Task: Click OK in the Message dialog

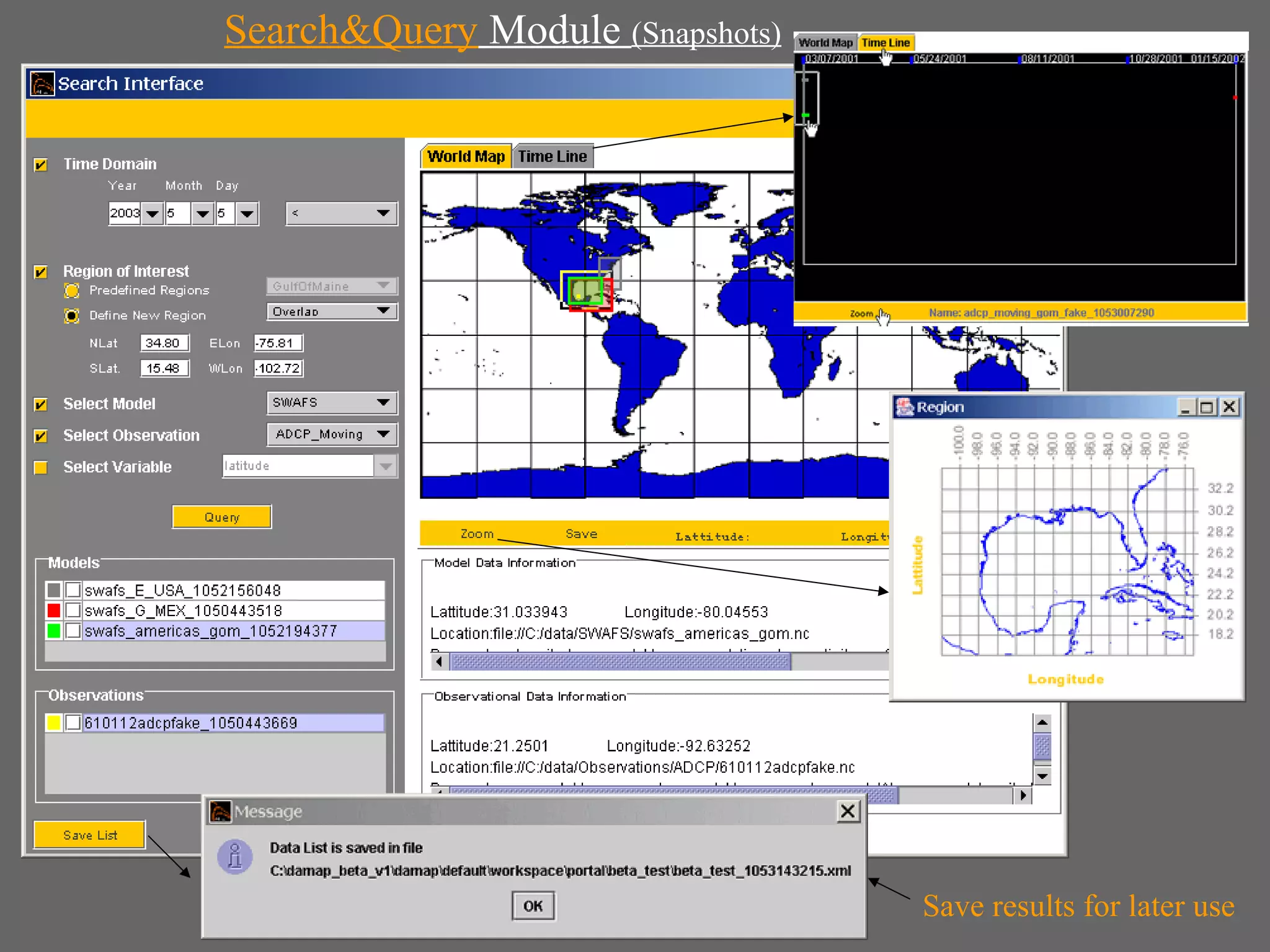Action: click(x=533, y=906)
